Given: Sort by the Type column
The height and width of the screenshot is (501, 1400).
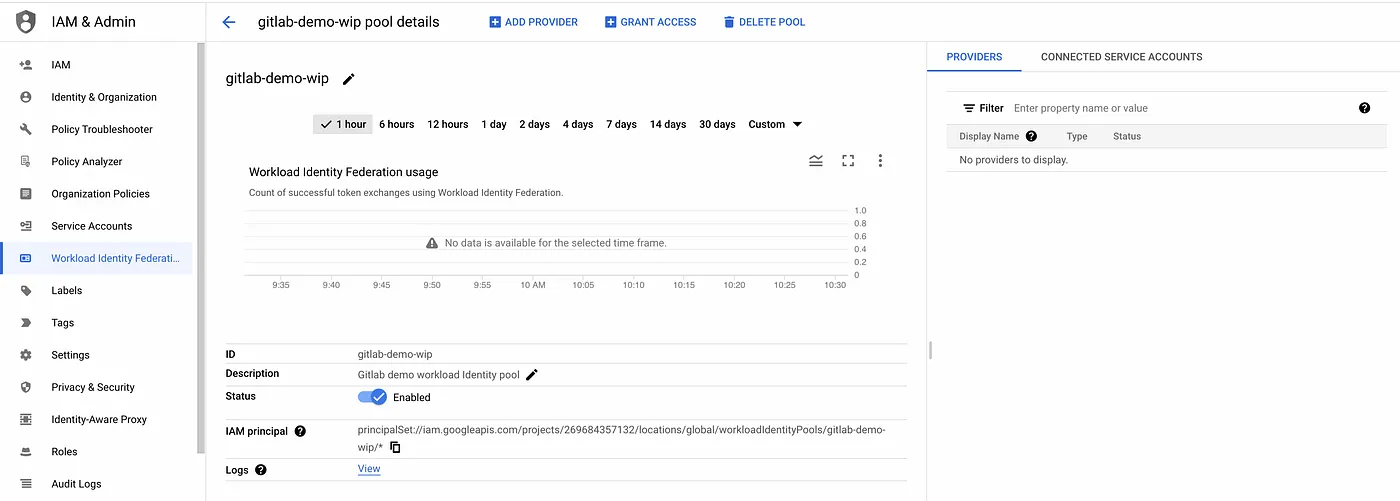Looking at the screenshot, I should point(1077,136).
